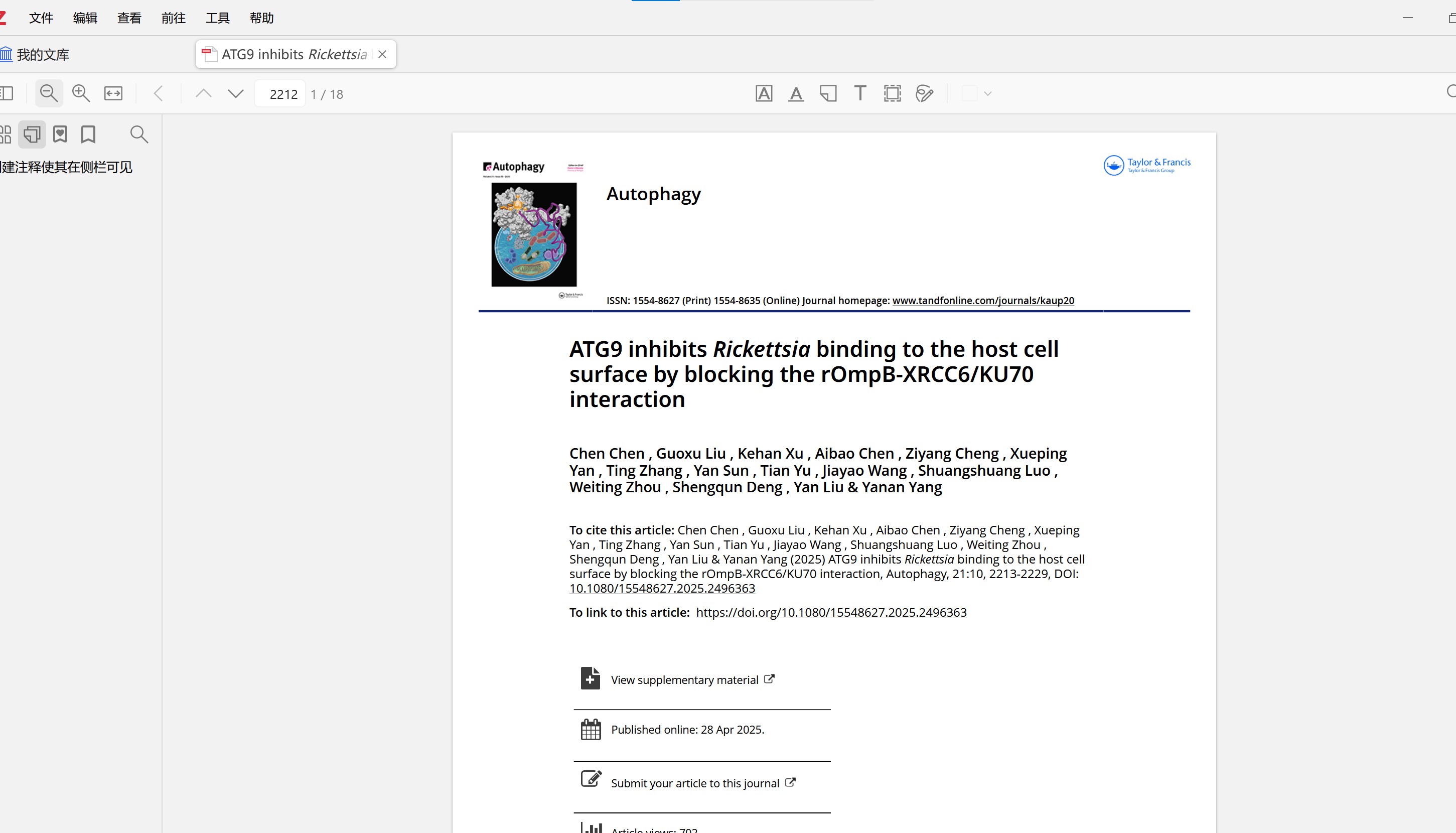Open the doi.org article link

830,612
